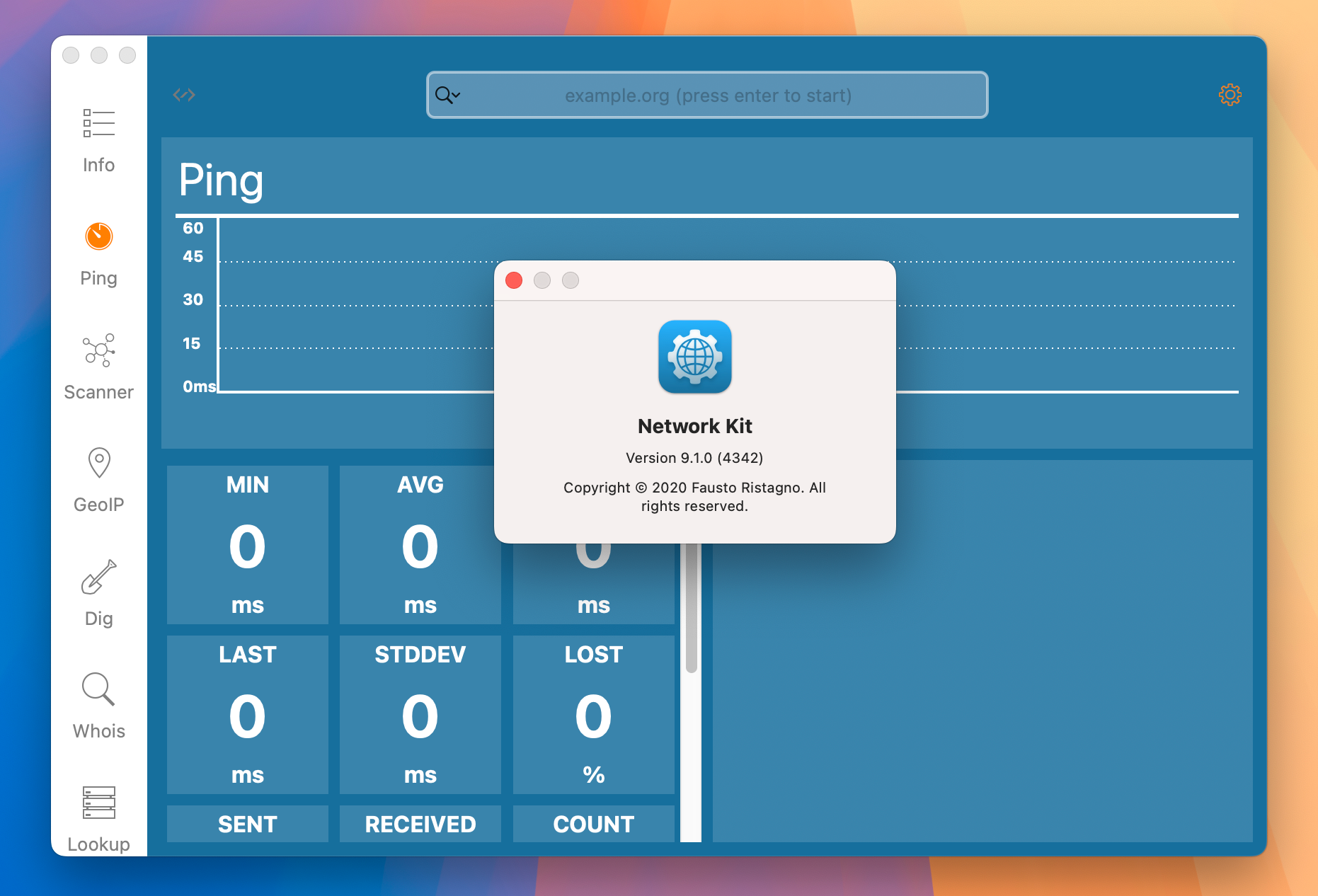Click the Network Kit name in dialog

694,426
